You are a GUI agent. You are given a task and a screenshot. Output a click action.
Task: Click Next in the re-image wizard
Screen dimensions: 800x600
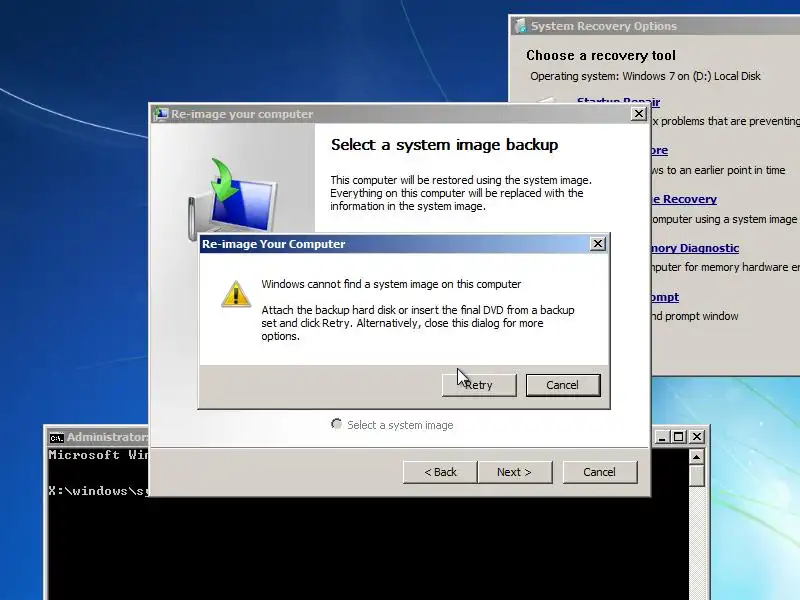click(x=514, y=472)
